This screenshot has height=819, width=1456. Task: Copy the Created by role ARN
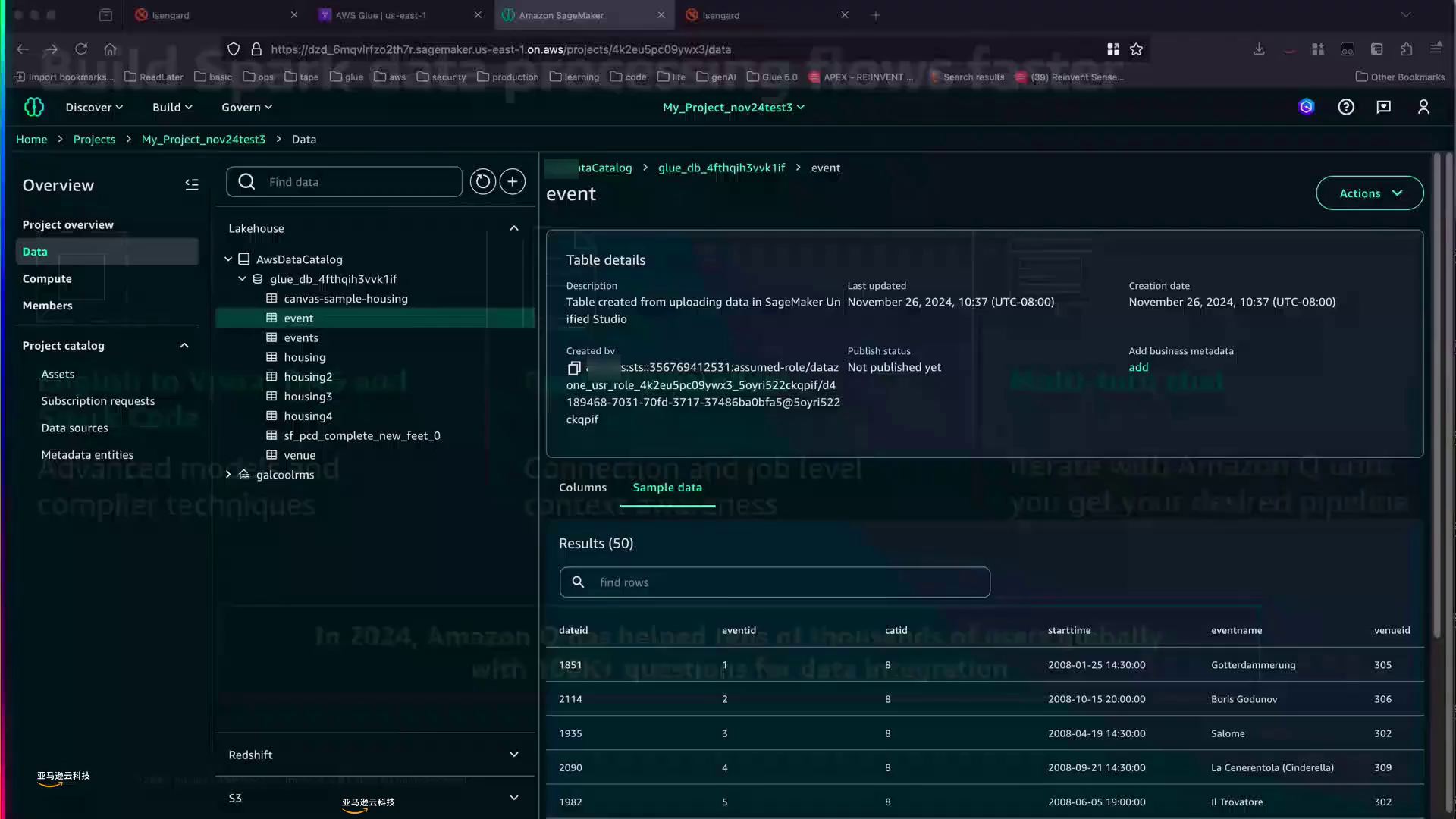(x=574, y=368)
